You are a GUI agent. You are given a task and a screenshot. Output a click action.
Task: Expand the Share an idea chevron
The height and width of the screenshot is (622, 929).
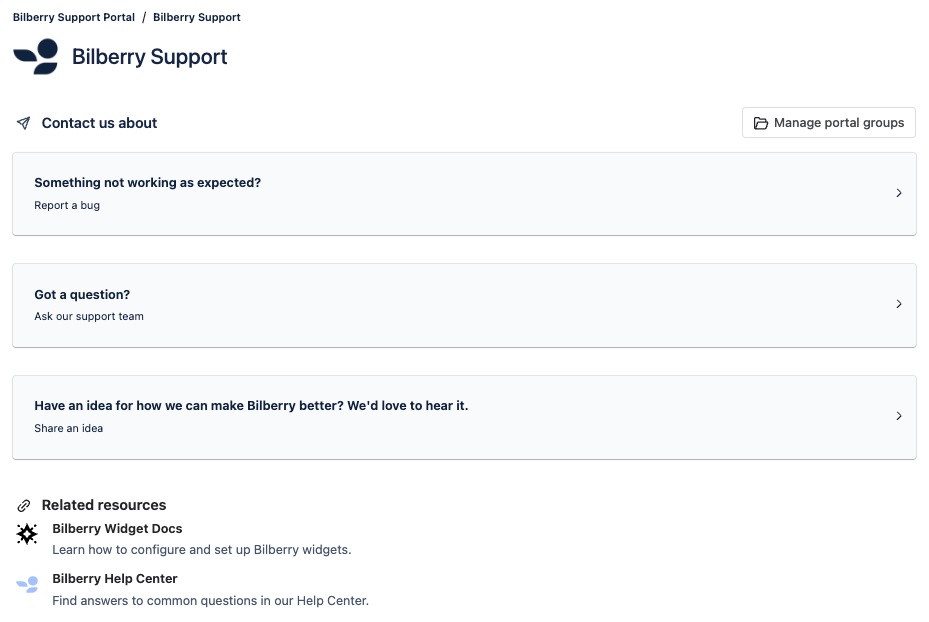pyautogui.click(x=898, y=416)
